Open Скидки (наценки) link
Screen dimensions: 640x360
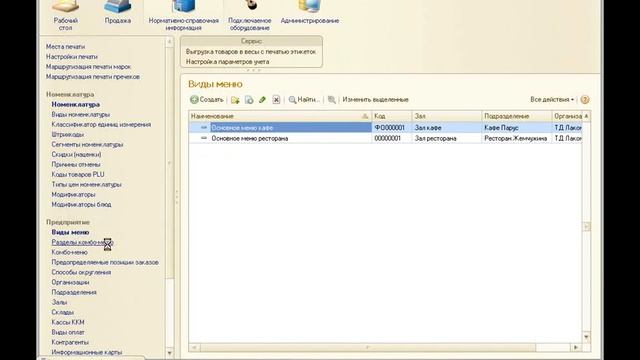76,155
